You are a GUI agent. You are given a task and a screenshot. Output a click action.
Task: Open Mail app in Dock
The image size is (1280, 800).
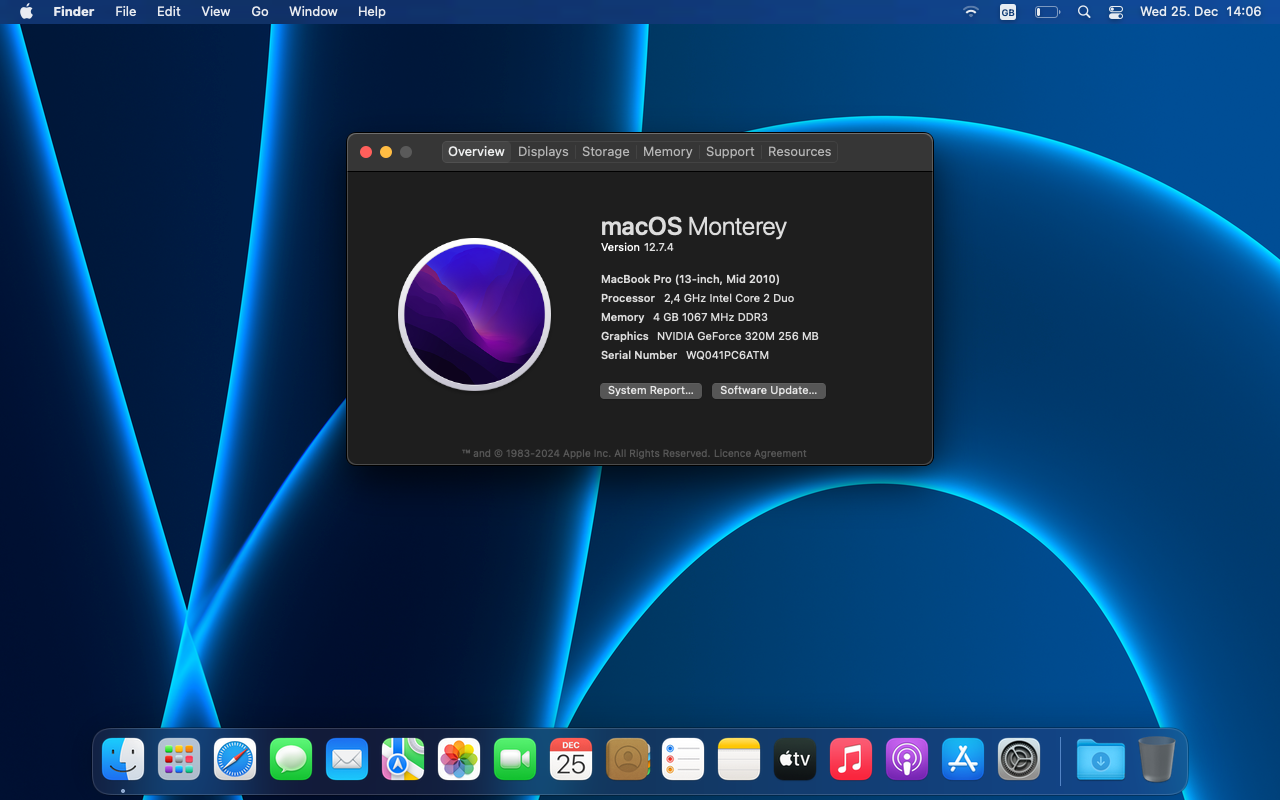pos(347,760)
